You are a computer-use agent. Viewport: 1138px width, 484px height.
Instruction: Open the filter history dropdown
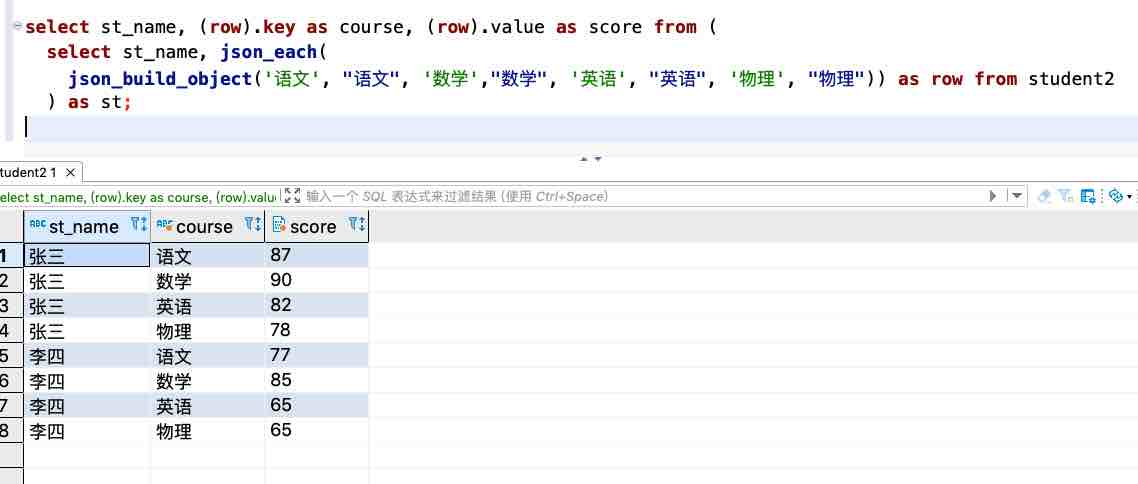1017,196
